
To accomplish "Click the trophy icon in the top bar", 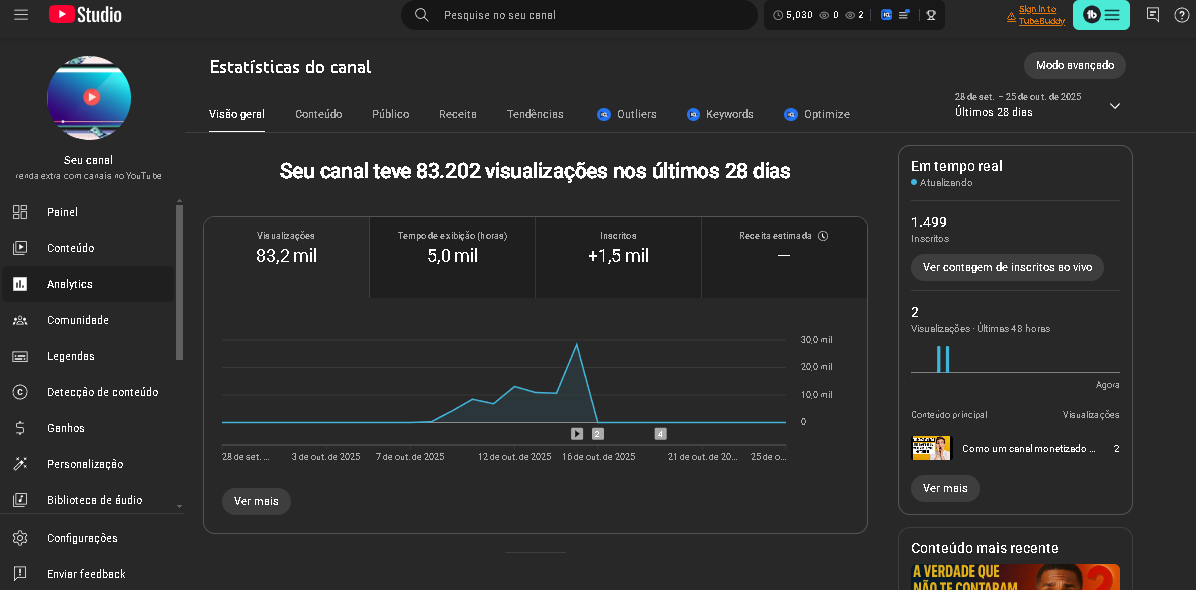I will 930,15.
